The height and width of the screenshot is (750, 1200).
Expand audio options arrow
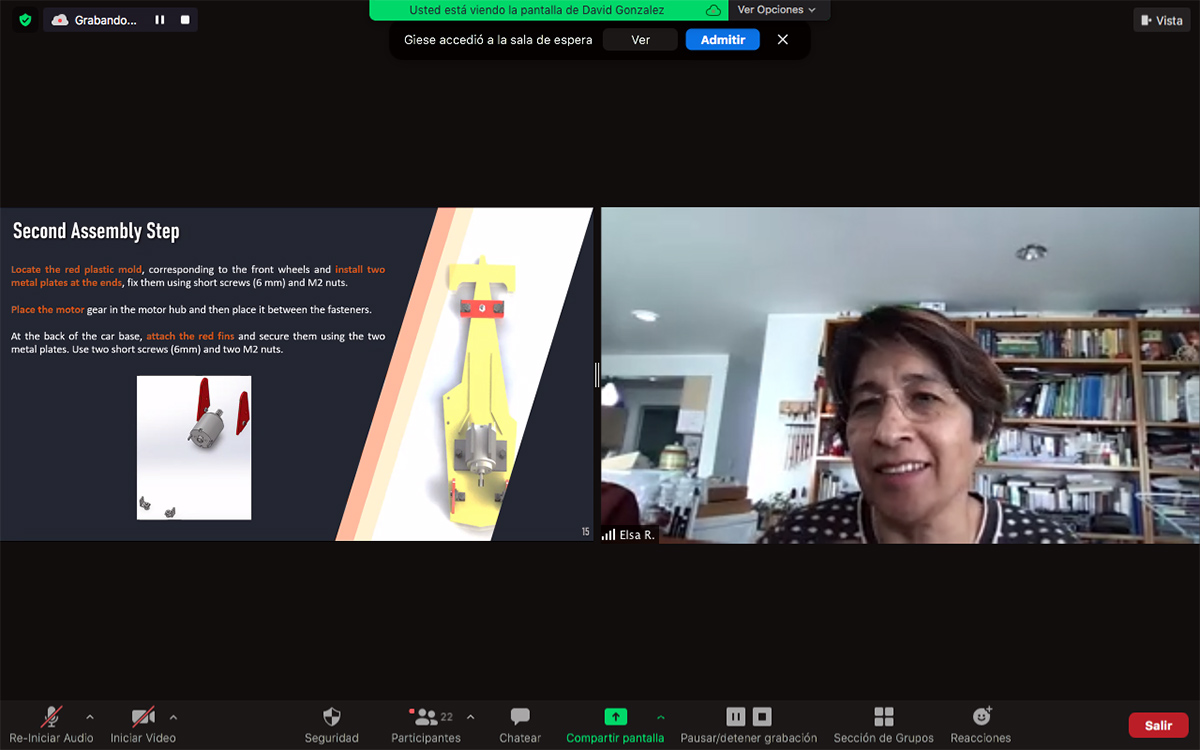(90, 717)
